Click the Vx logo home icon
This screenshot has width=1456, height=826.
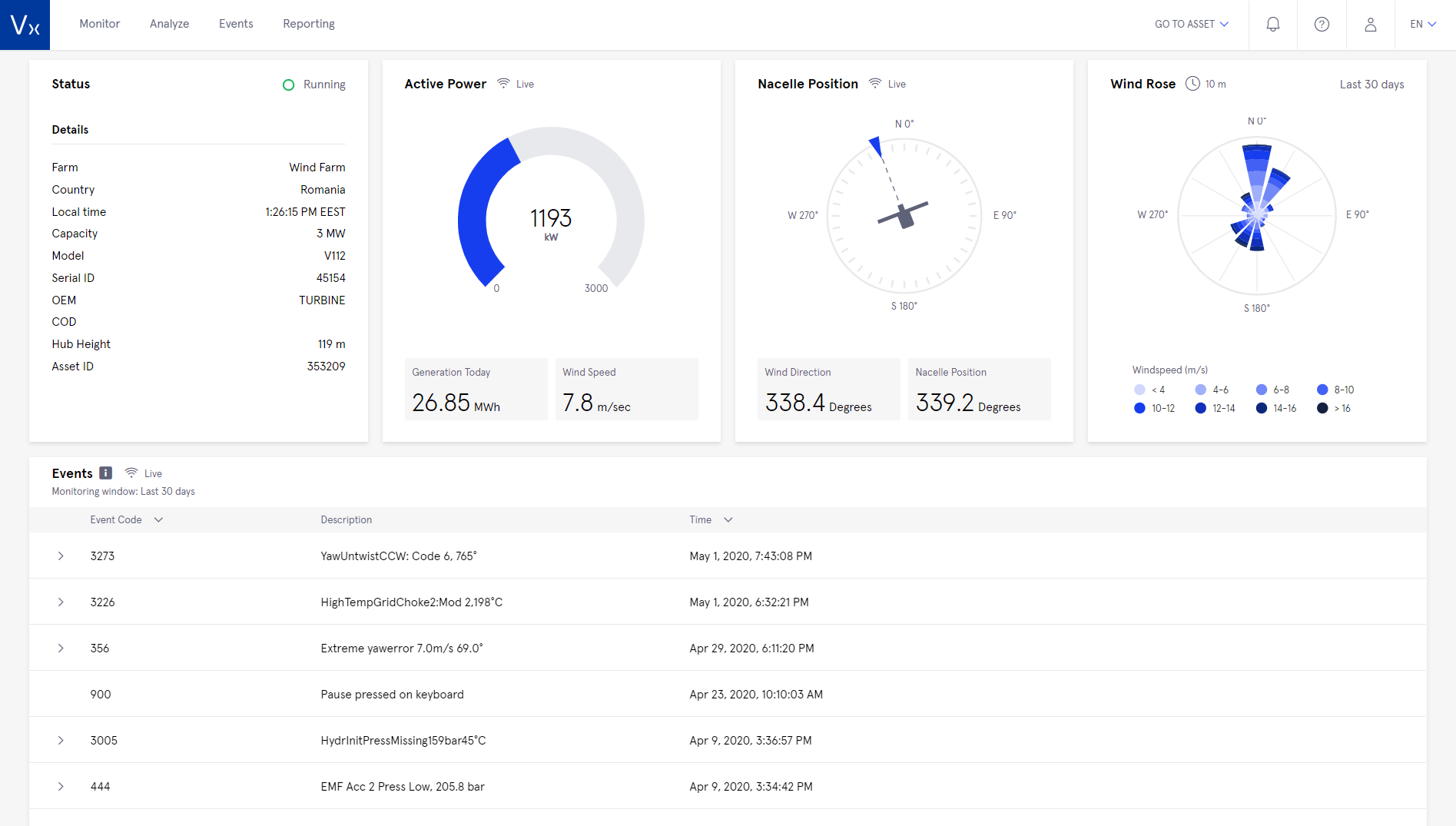(25, 25)
